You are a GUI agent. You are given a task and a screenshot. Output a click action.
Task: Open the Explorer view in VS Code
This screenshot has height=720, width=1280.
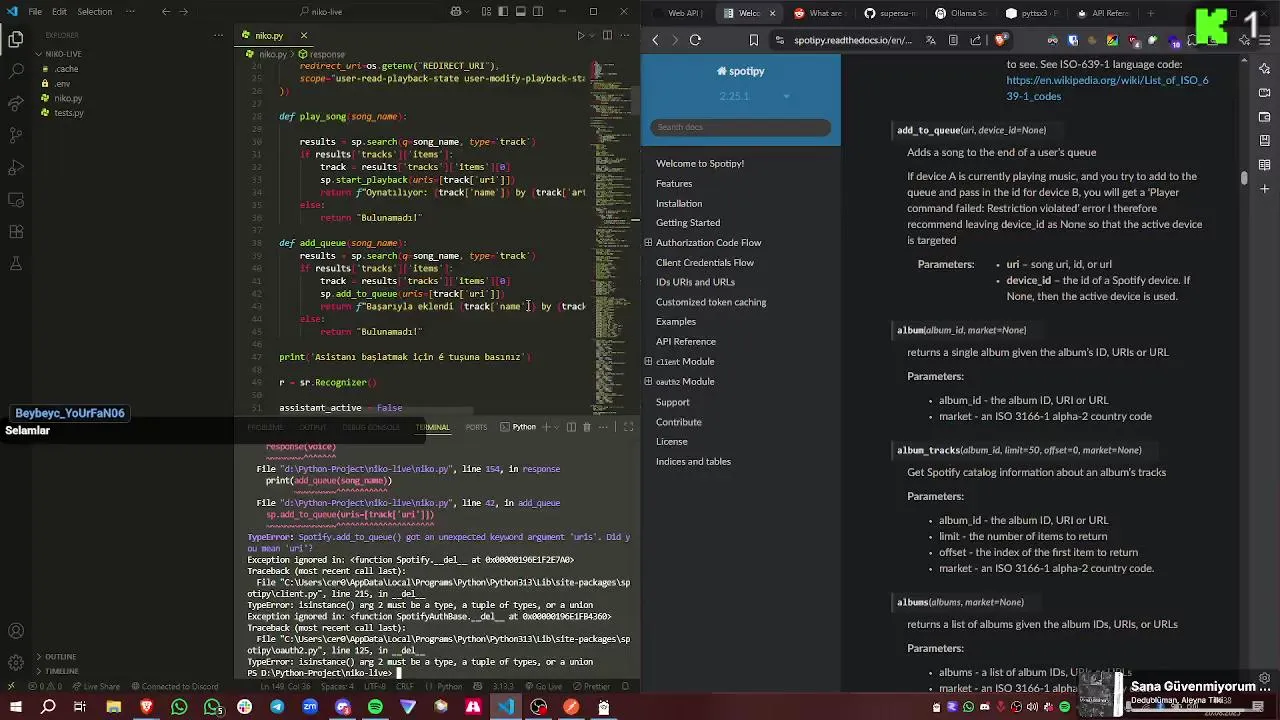[x=16, y=40]
